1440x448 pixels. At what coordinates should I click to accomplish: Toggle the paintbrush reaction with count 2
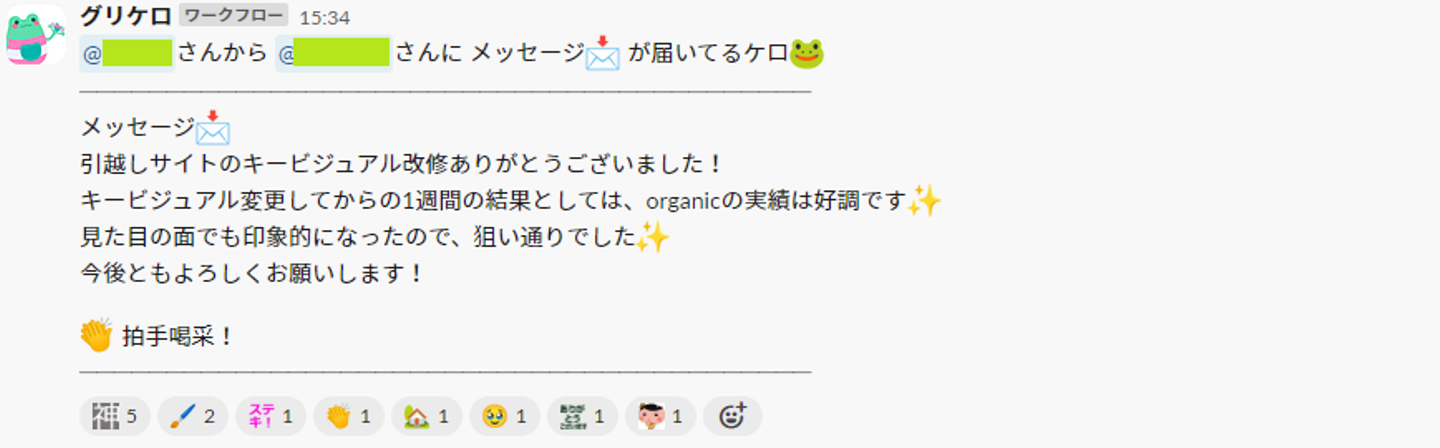[193, 416]
